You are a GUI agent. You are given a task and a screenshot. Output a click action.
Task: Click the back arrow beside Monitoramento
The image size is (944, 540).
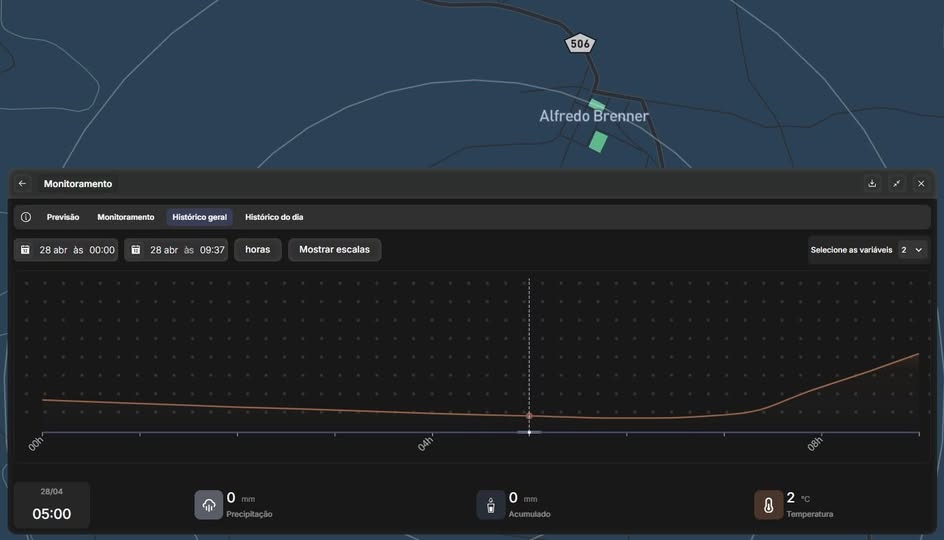pos(23,184)
